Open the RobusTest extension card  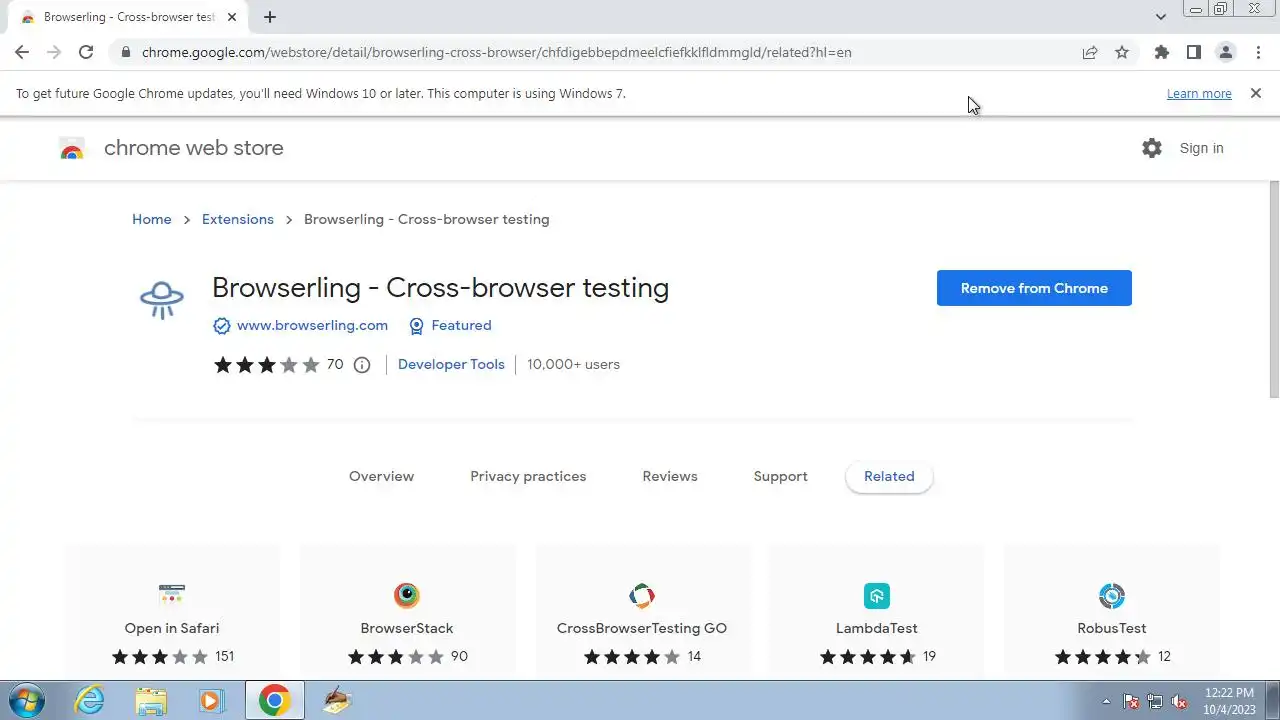pos(1112,613)
